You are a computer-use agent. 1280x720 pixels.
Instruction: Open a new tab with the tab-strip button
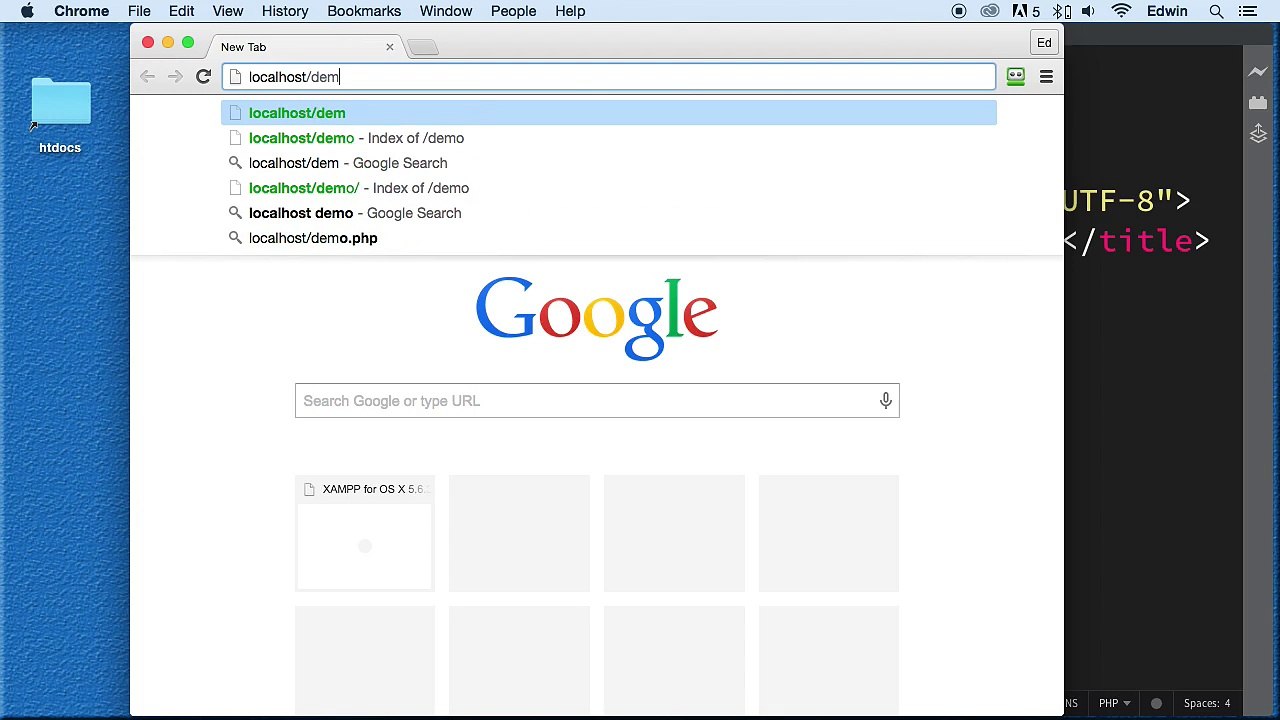[x=423, y=47]
